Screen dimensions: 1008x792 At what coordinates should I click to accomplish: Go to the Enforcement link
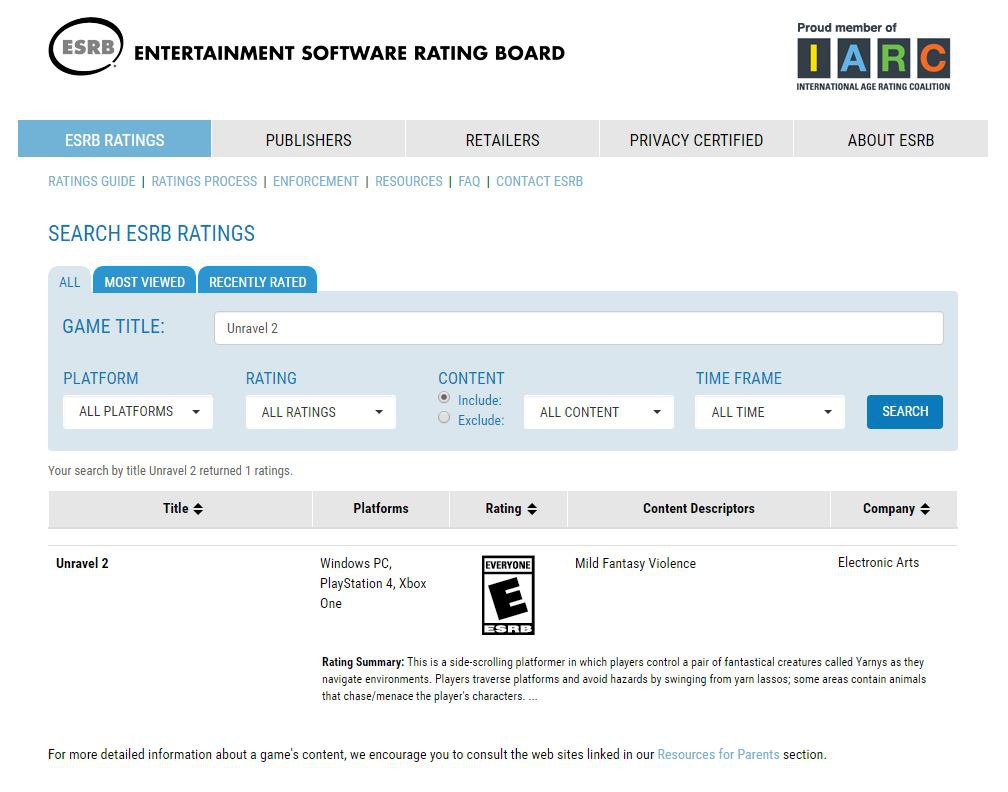(x=316, y=181)
